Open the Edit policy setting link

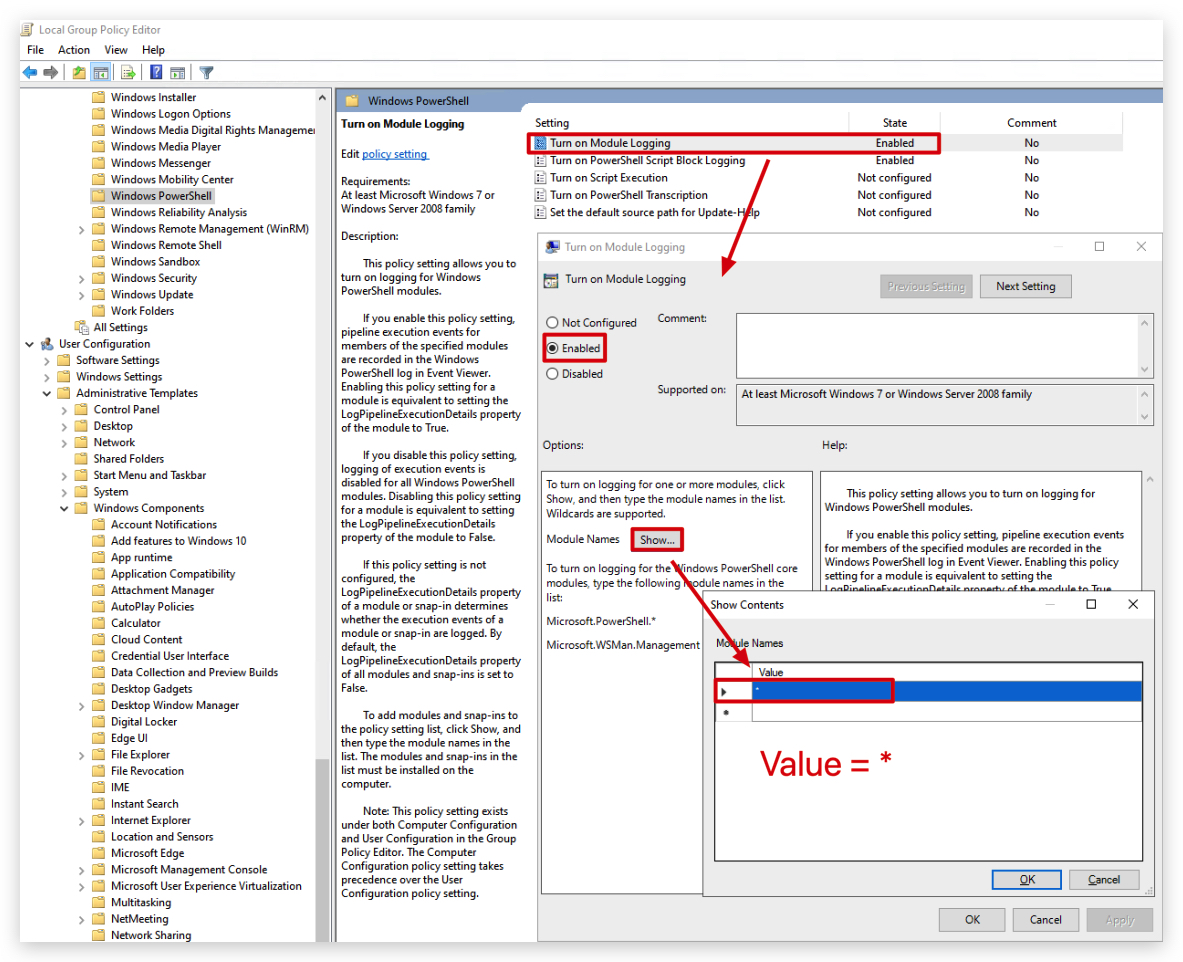tap(395, 155)
